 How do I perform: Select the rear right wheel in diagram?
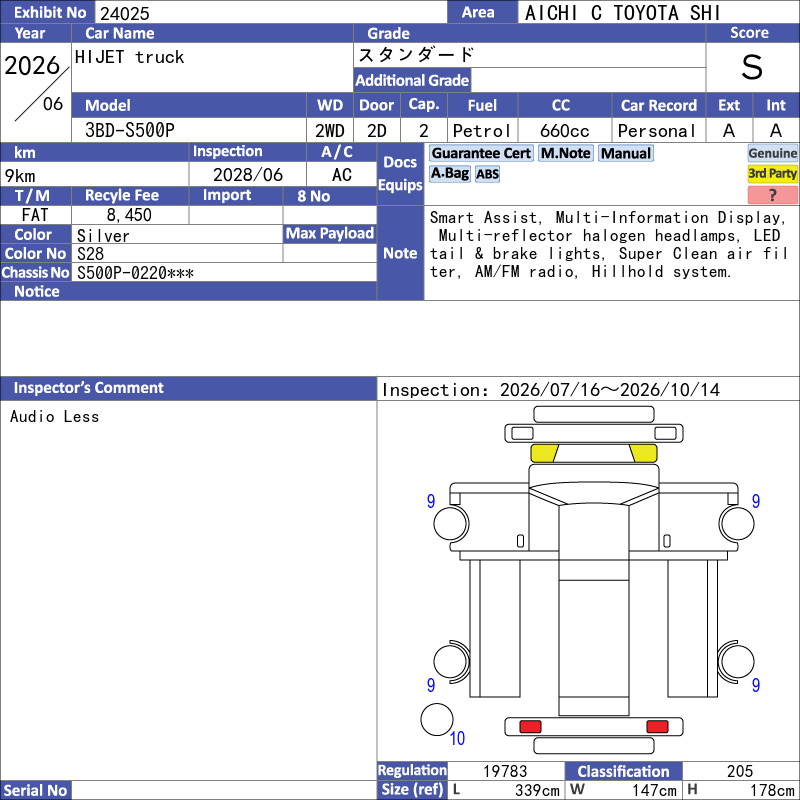pos(737,662)
